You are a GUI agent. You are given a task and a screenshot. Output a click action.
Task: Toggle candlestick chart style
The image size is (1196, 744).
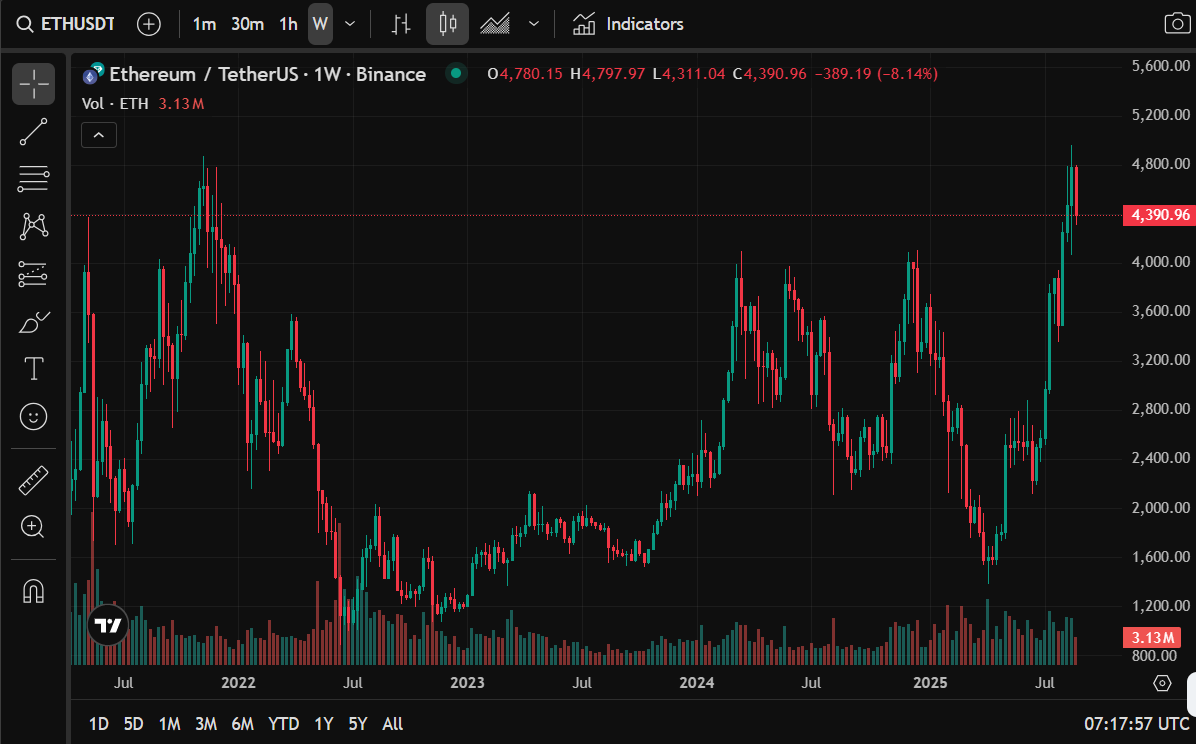[447, 24]
